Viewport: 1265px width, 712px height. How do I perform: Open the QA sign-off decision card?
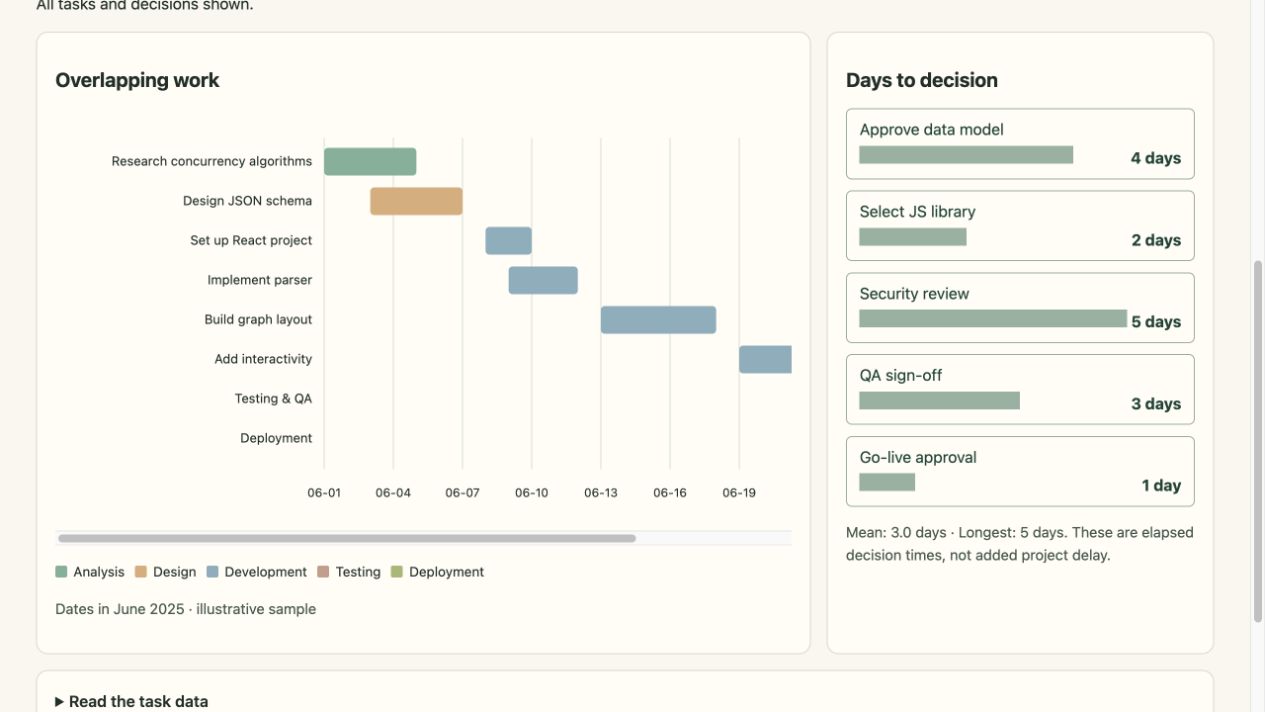(1020, 390)
